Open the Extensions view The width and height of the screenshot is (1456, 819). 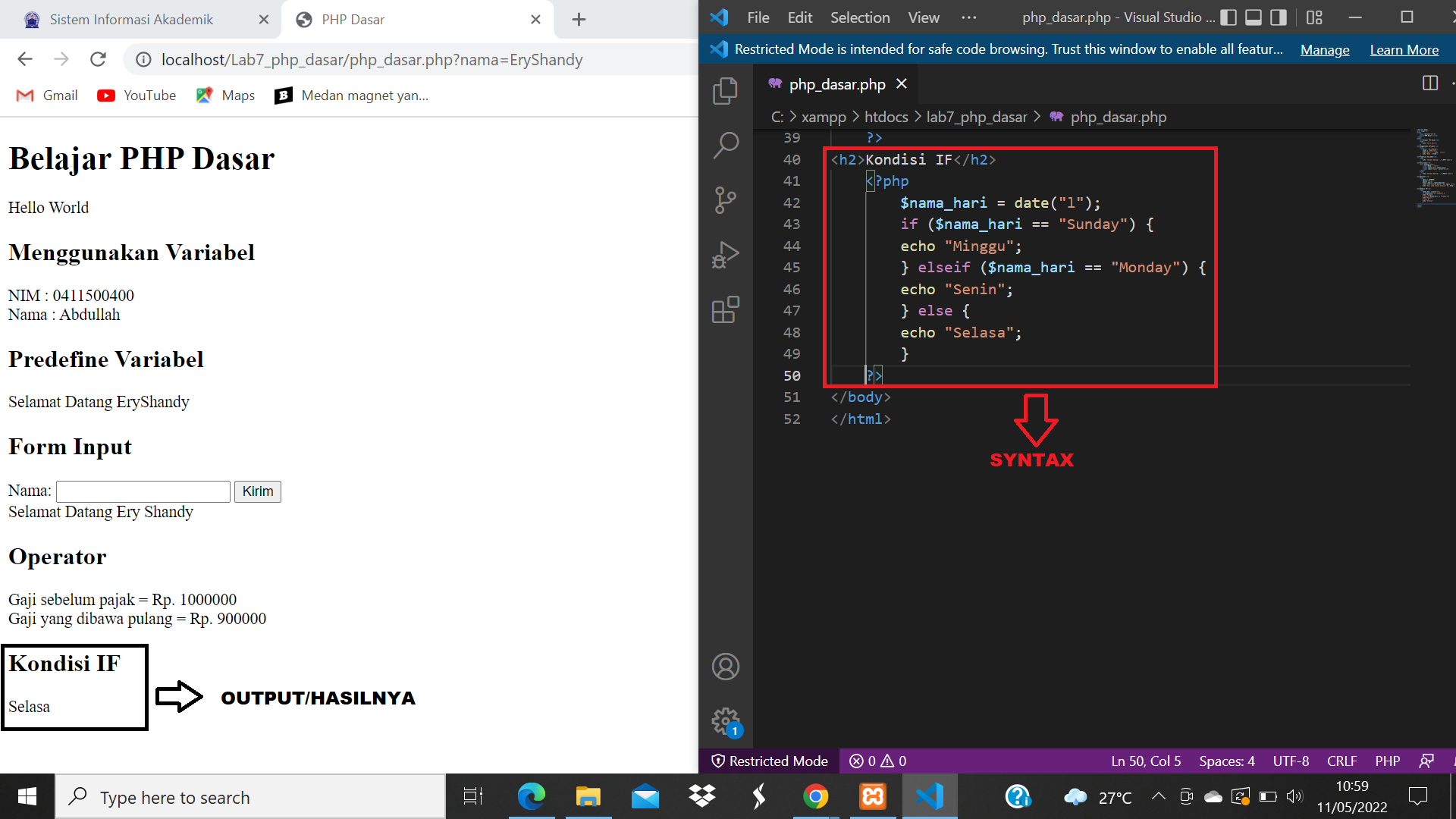726,309
